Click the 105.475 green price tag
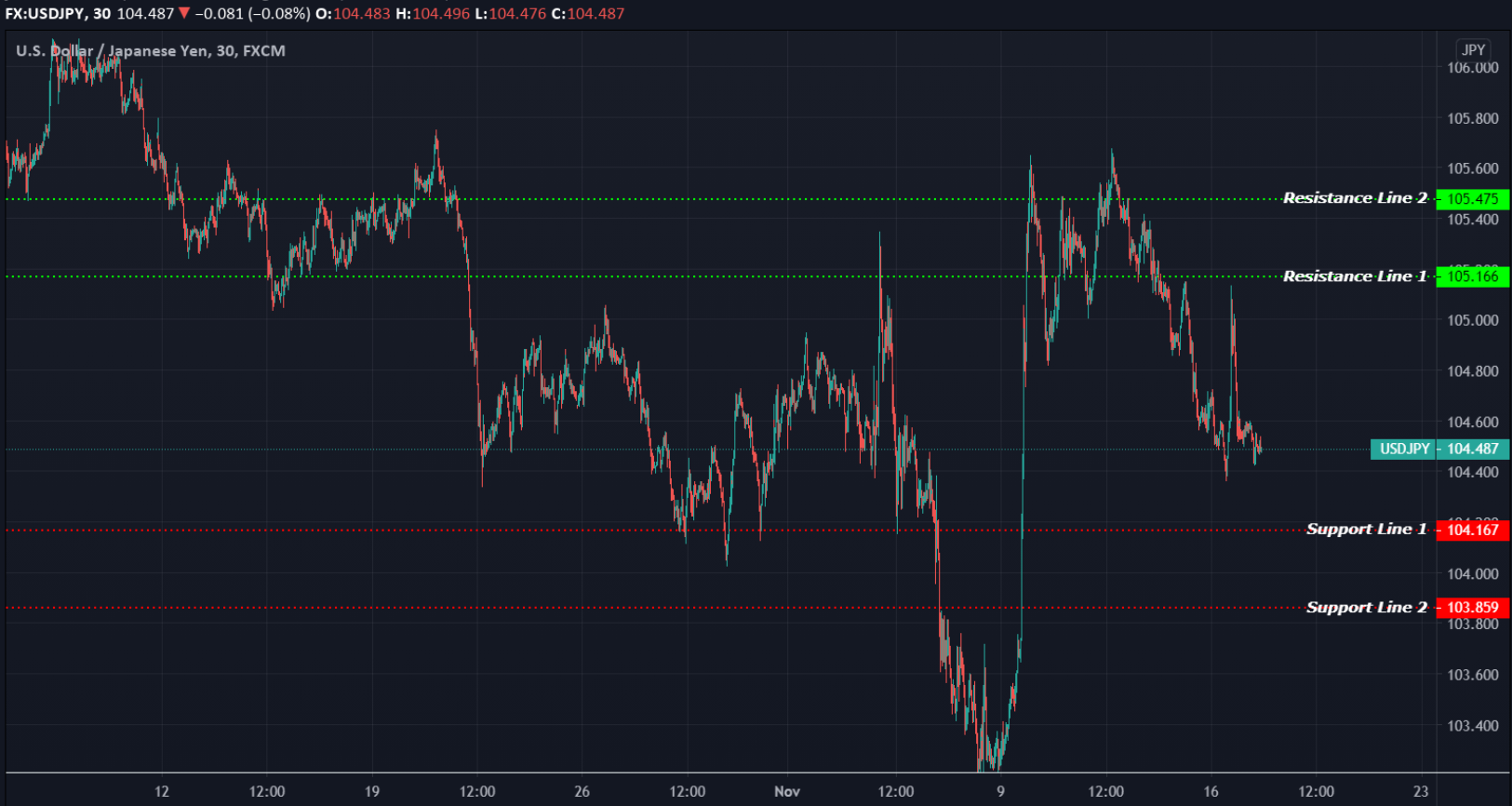The height and width of the screenshot is (806, 1512). [x=1473, y=199]
